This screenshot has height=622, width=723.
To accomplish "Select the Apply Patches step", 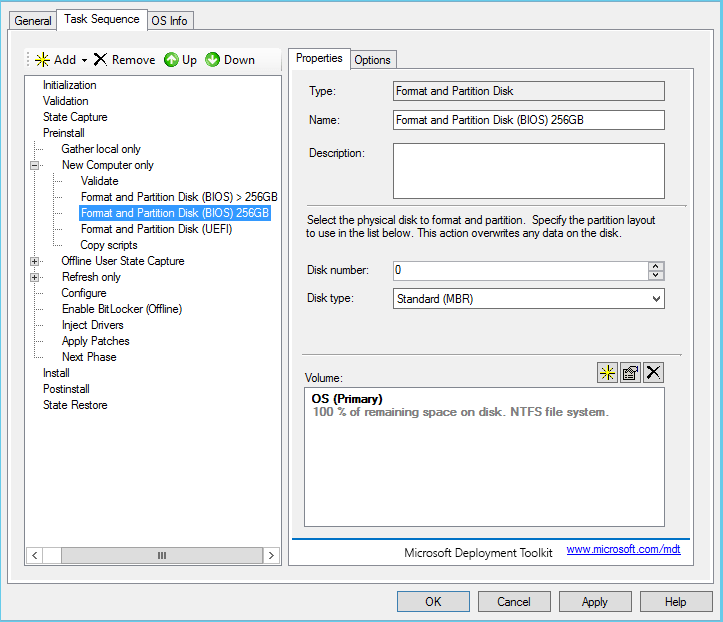I will point(95,341).
